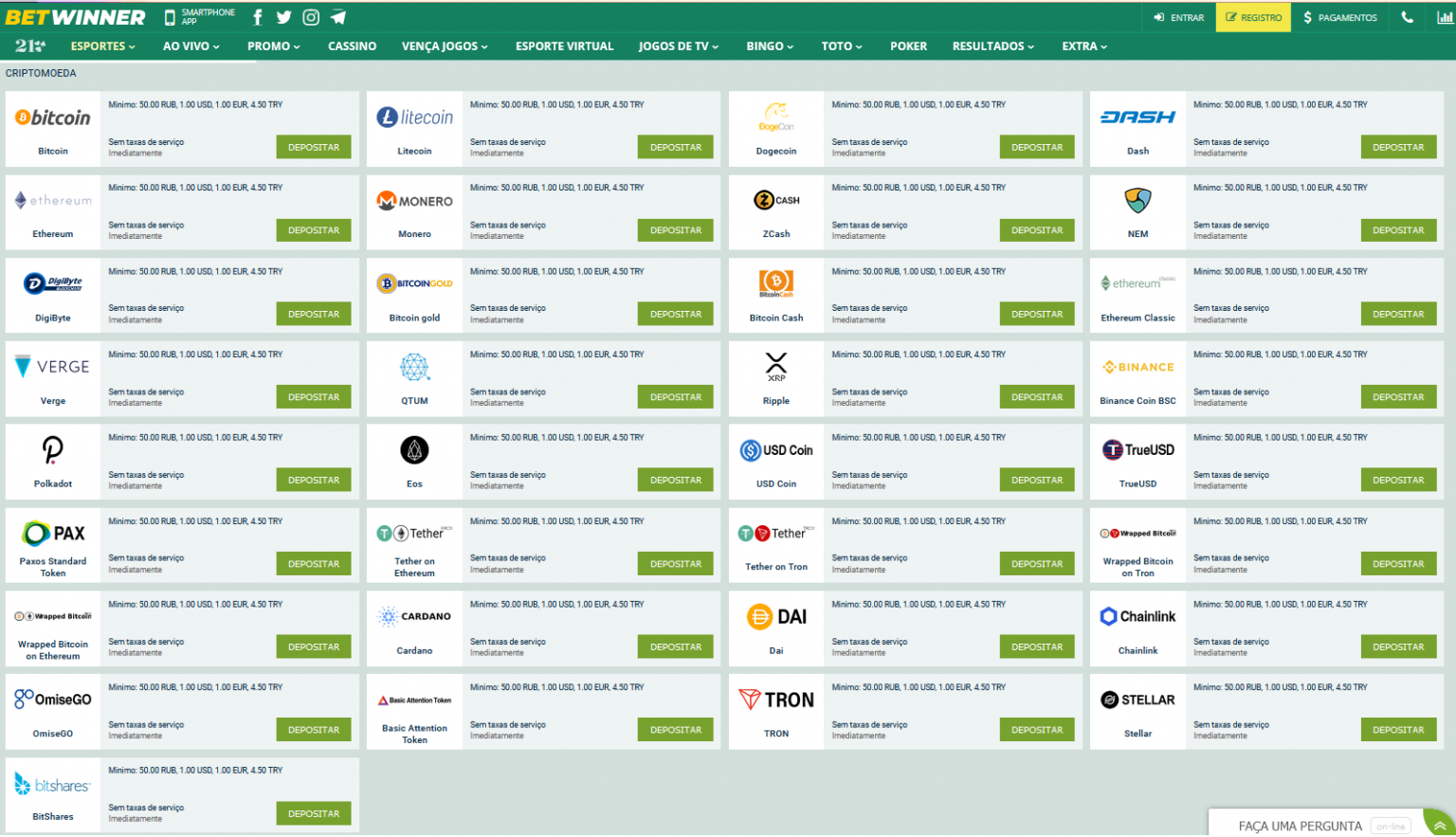Expand the Promo dropdown menu
The width and height of the screenshot is (1456, 837).
point(274,45)
